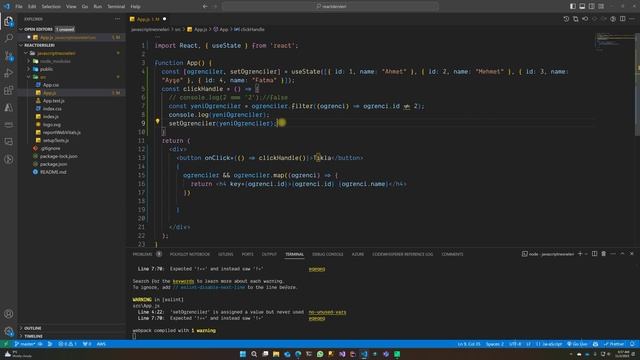The image size is (640, 360).
Task: Click the Windows Start button
Action: [243, 354]
